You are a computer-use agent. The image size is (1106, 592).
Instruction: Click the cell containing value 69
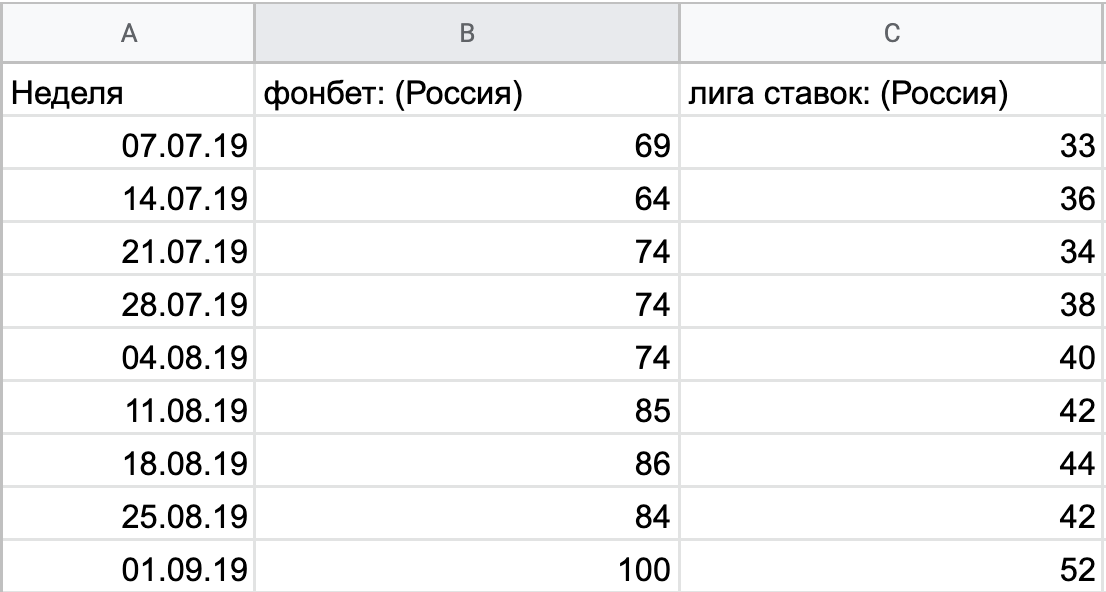(466, 147)
